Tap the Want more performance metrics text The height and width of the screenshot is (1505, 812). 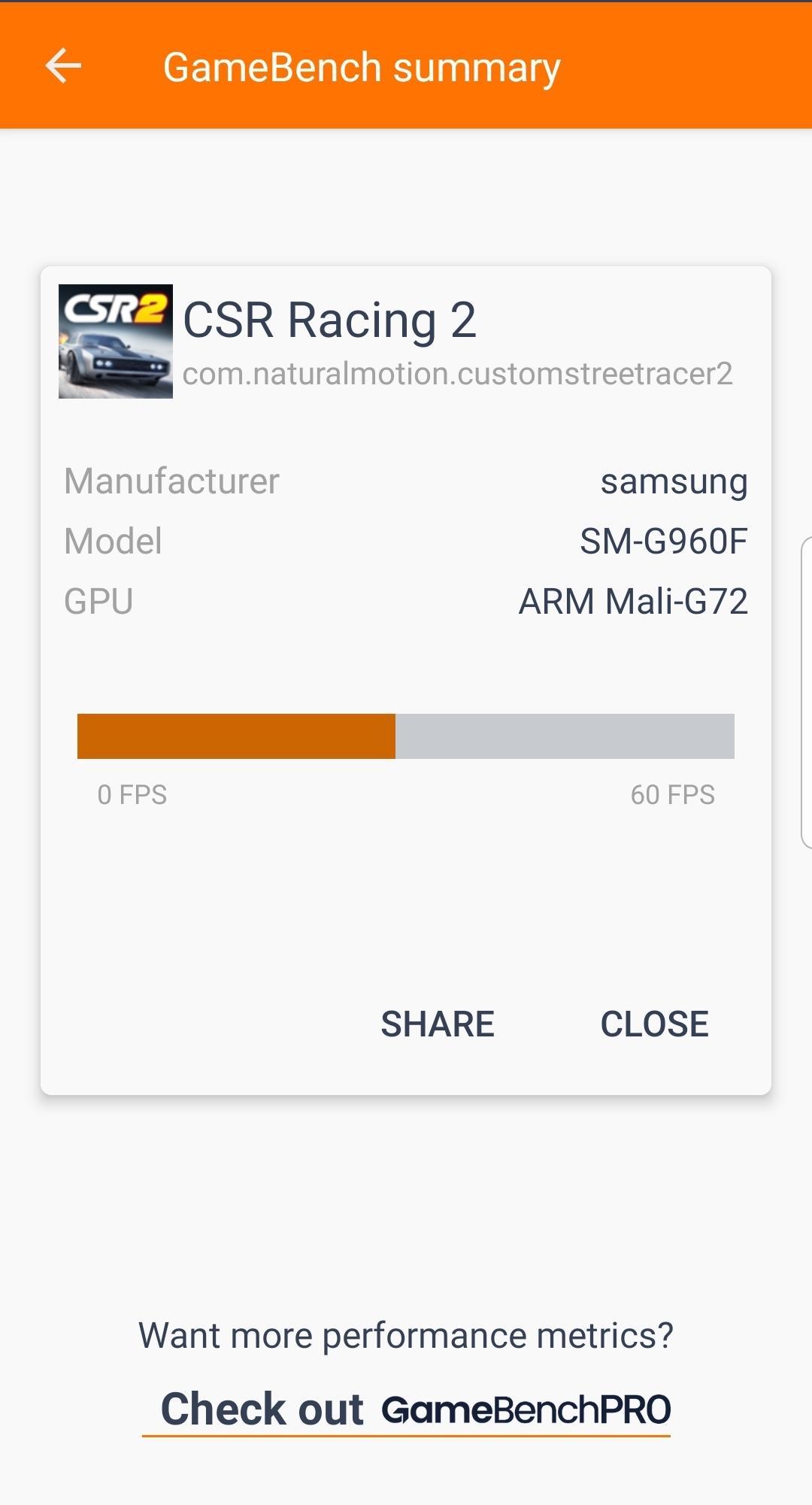(x=406, y=1336)
